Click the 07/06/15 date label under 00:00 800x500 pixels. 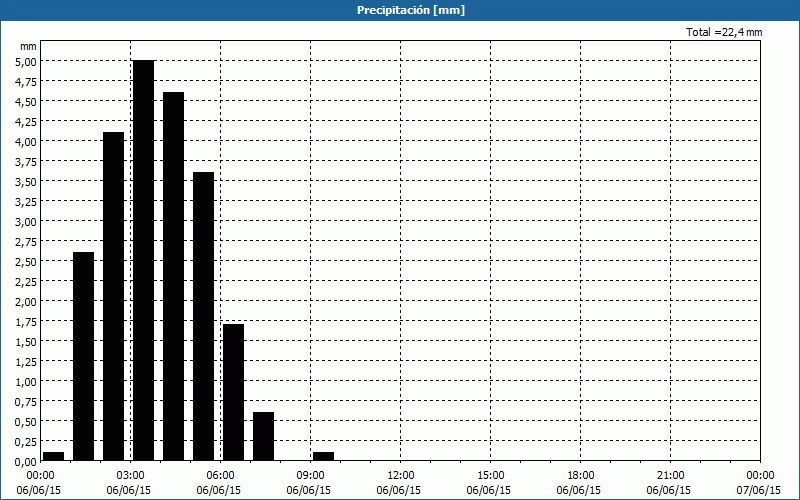tap(760, 490)
